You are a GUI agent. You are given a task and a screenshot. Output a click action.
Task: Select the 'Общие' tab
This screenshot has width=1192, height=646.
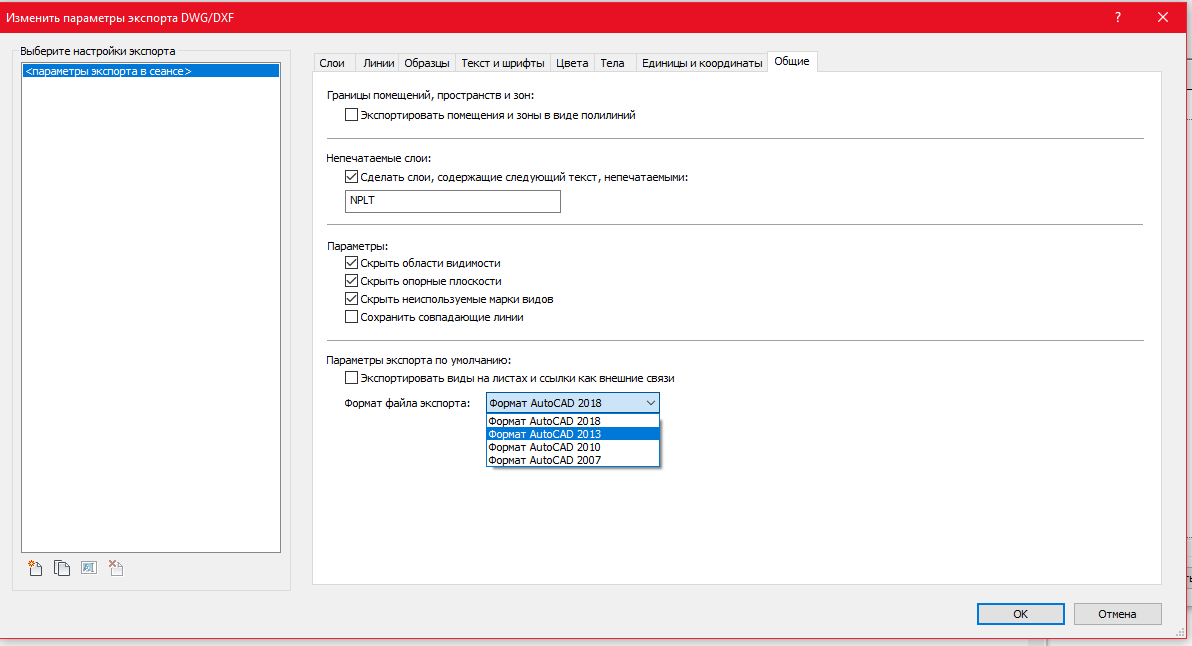tap(792, 62)
